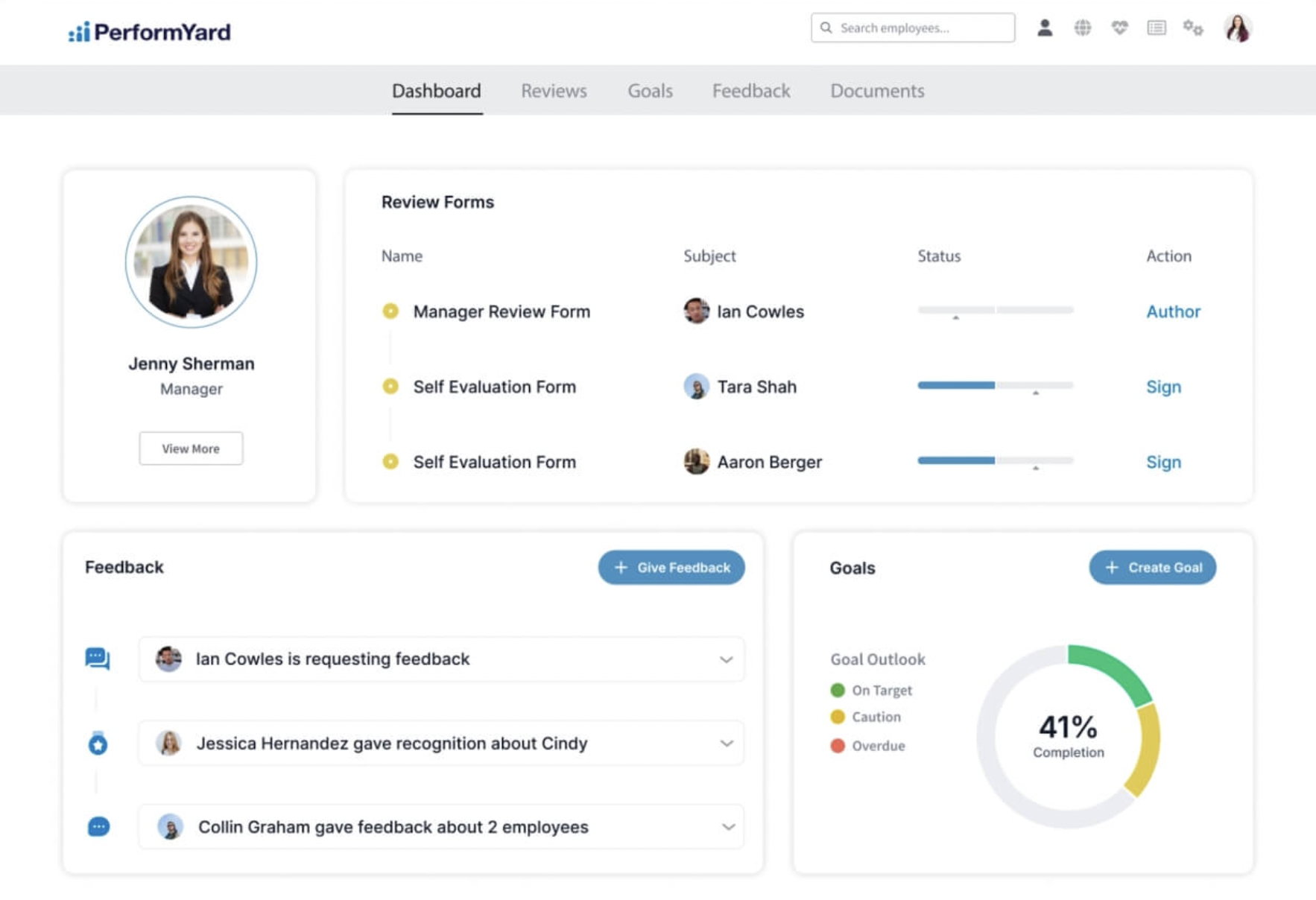Click the red Overdue legend dot

[x=838, y=746]
